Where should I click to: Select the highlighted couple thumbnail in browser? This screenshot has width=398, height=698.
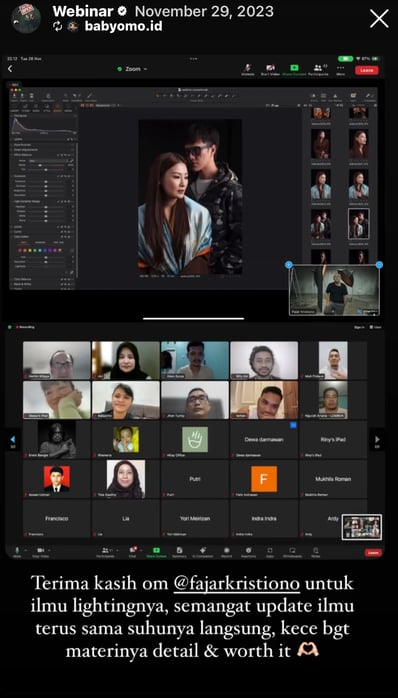click(x=358, y=224)
